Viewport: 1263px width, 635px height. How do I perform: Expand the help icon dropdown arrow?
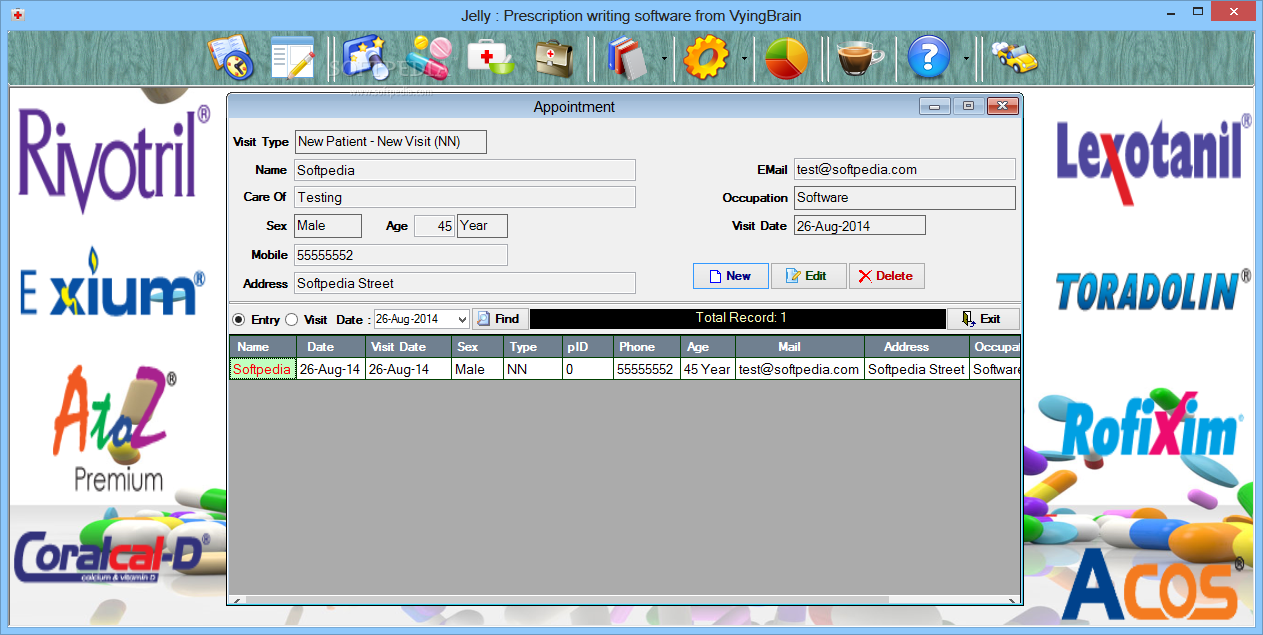pos(966,59)
